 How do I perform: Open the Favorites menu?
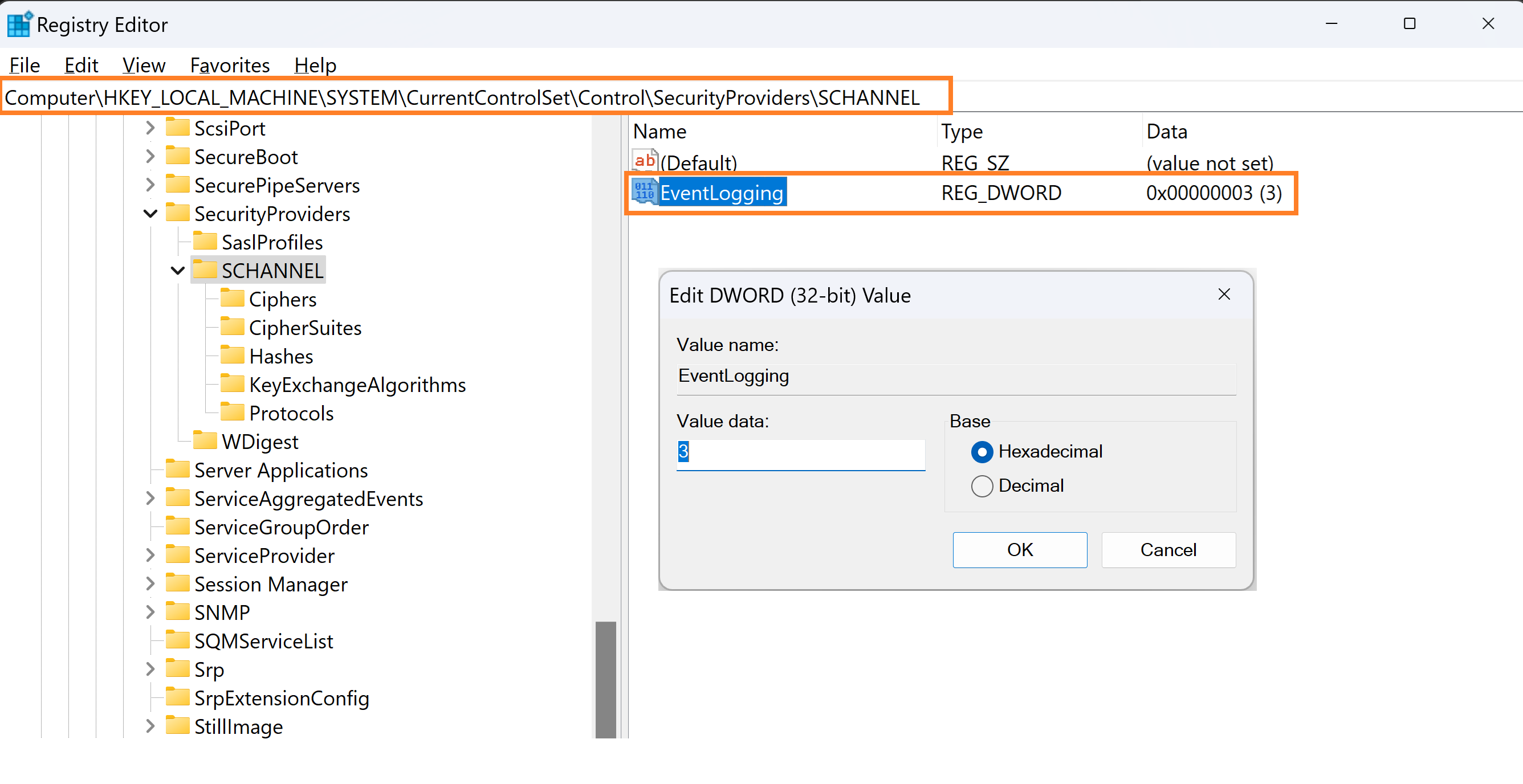coord(229,65)
